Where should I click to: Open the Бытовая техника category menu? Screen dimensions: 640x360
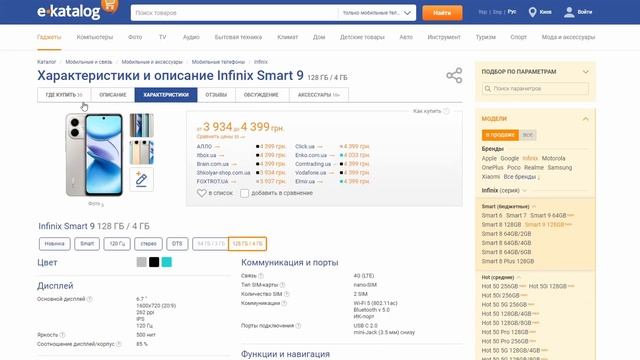[238, 37]
